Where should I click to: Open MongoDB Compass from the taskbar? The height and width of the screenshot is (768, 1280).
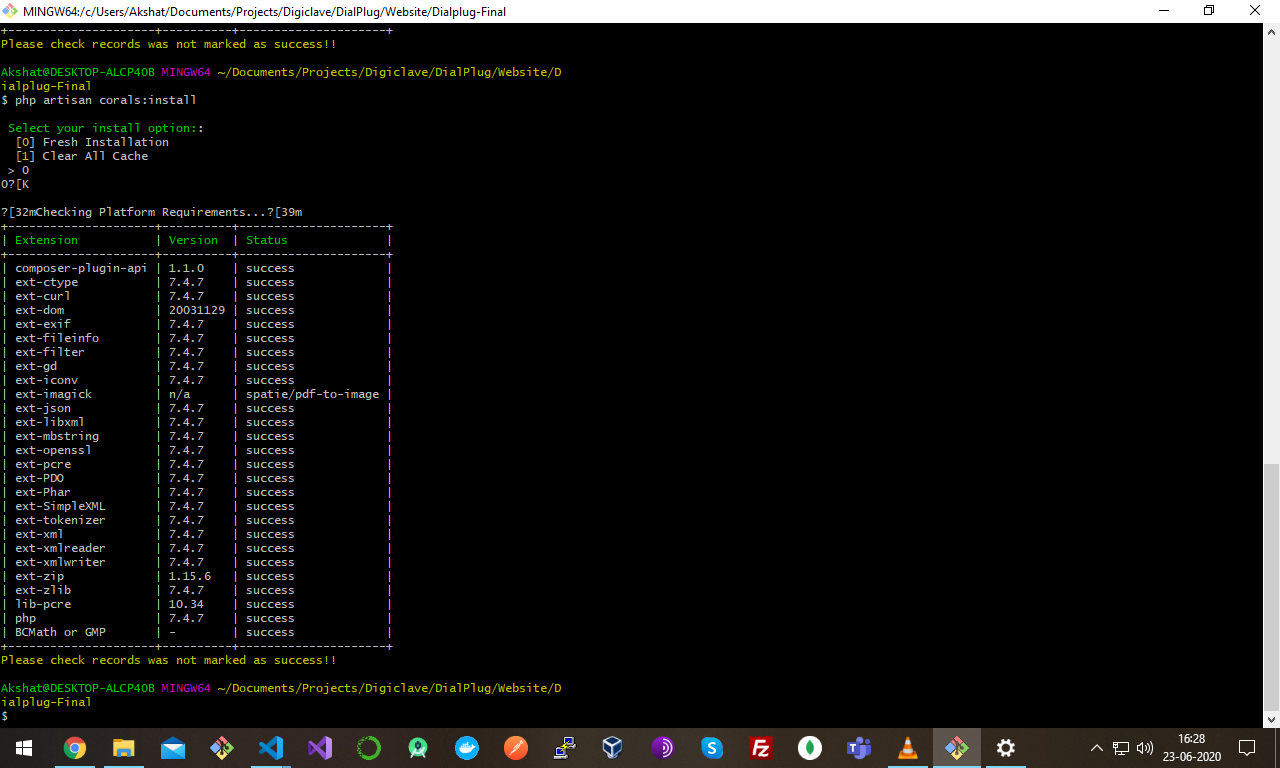pos(809,747)
